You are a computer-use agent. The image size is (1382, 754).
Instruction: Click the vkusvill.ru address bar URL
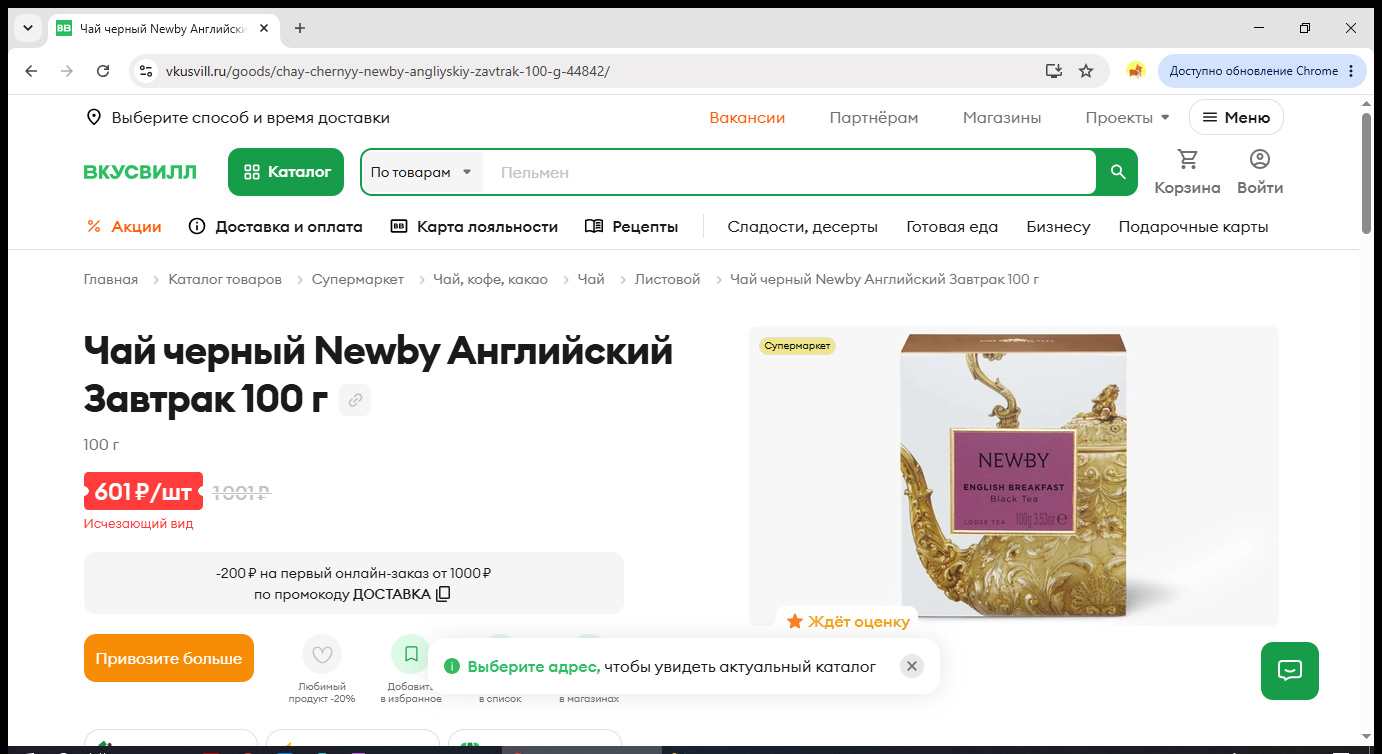[x=386, y=71]
